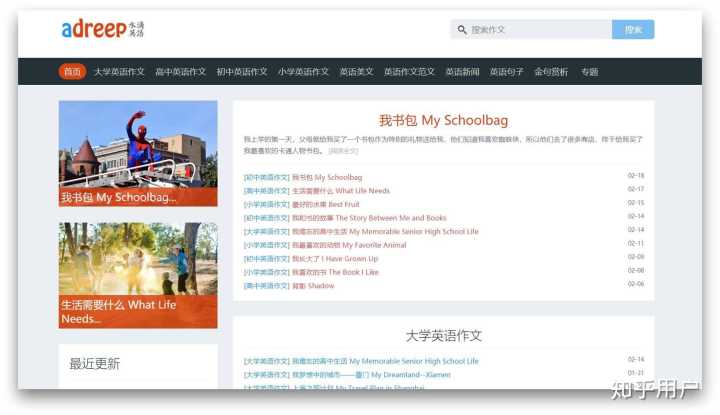Screen dimensions: 720x415
Task: Select the 首页 home tab
Action: click(72, 72)
